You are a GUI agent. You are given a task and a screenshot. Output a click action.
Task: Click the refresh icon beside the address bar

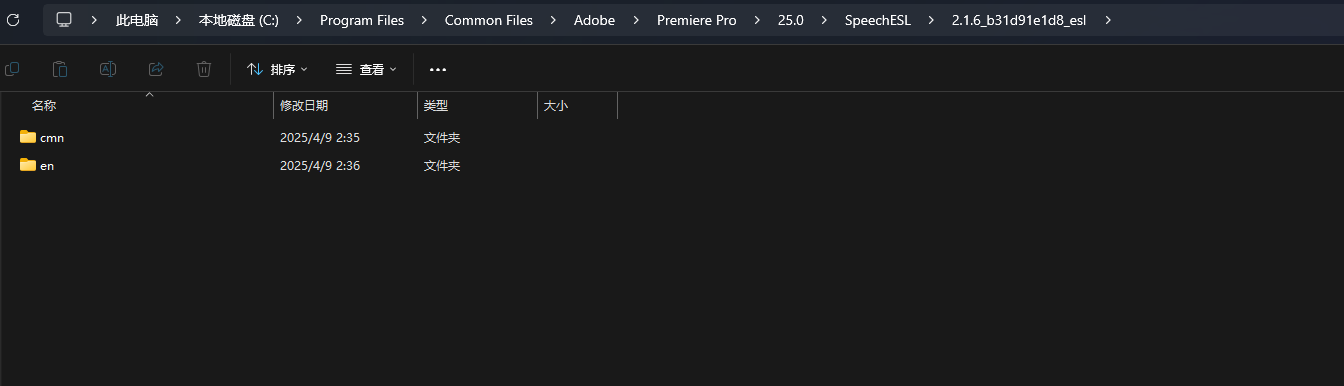point(13,20)
